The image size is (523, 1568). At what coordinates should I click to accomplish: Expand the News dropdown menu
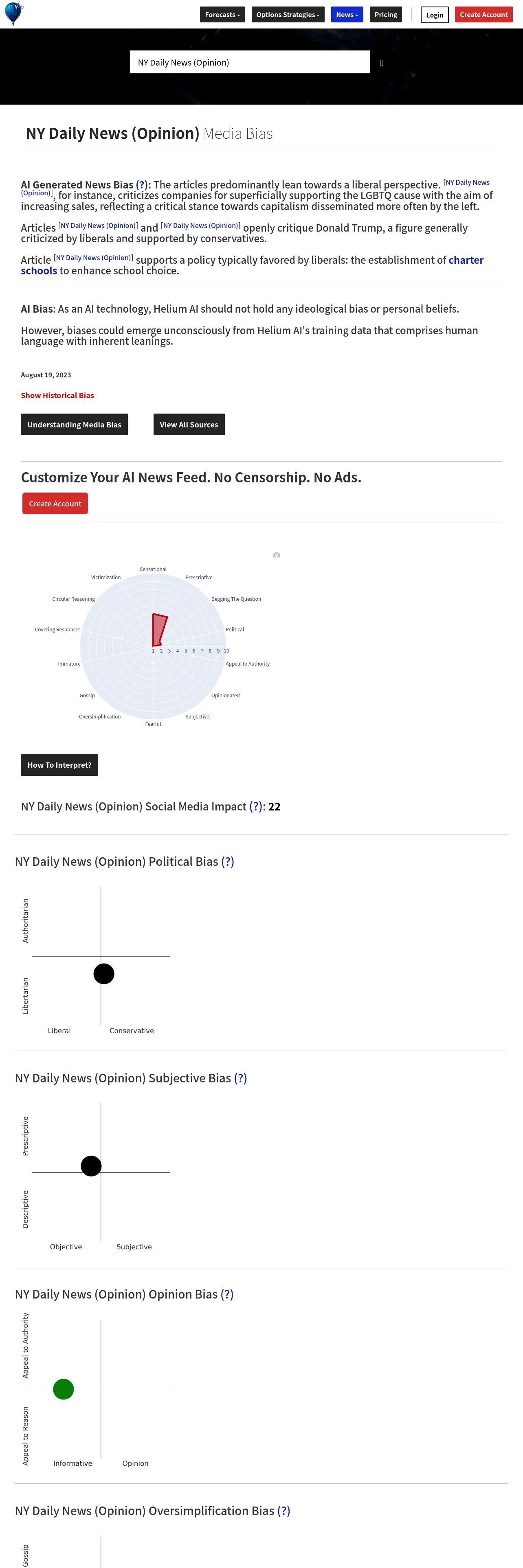pos(347,15)
